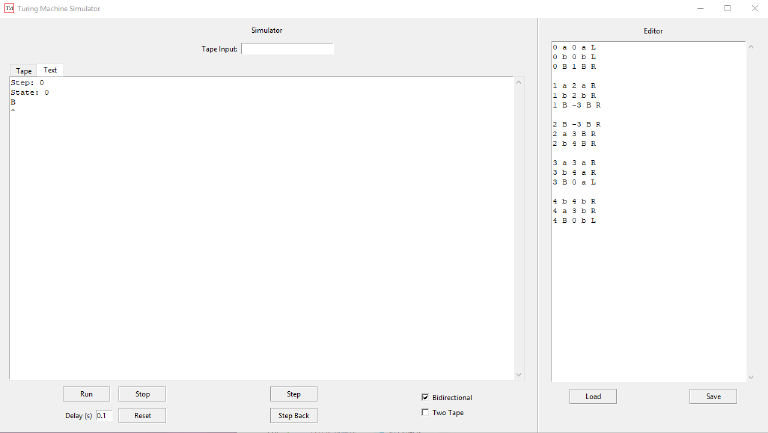Minimize the Turing Machine Simulator window
The width and height of the screenshot is (768, 433).
click(700, 8)
